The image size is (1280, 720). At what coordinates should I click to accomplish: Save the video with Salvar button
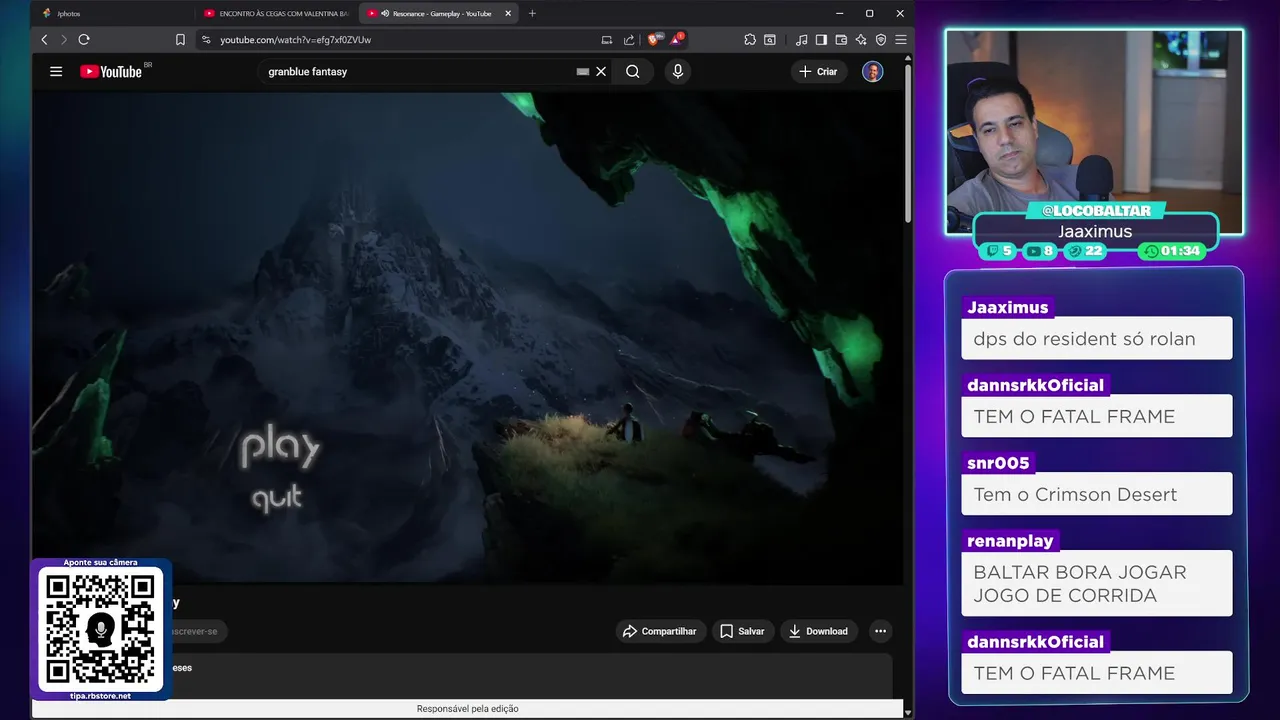tap(743, 631)
